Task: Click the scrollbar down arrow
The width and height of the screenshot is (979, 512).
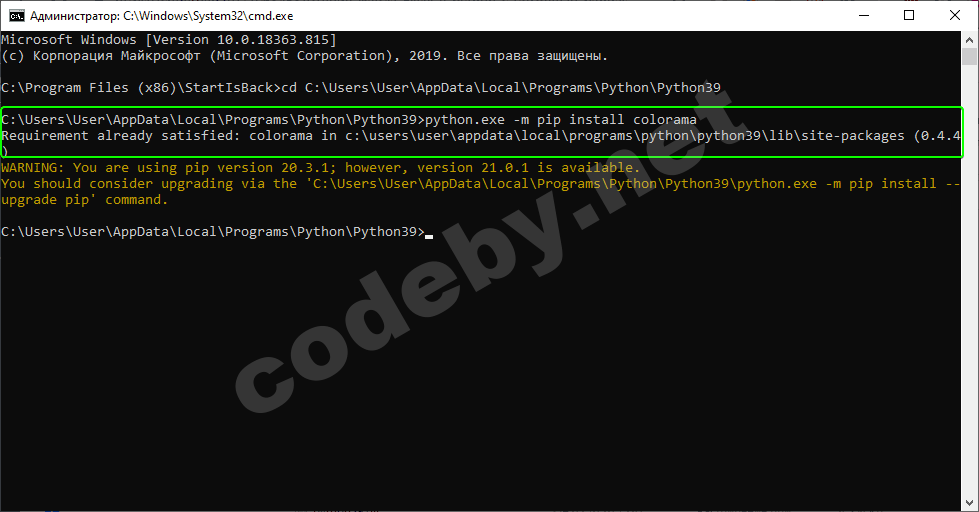Action: (x=969, y=503)
